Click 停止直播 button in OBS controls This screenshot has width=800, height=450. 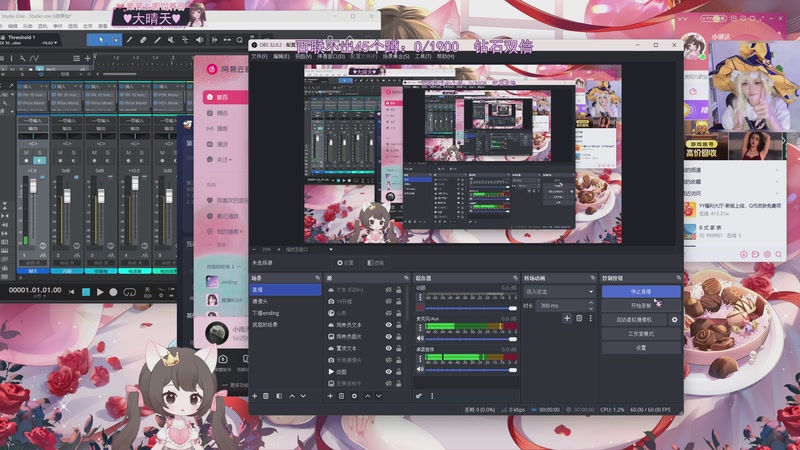(641, 291)
